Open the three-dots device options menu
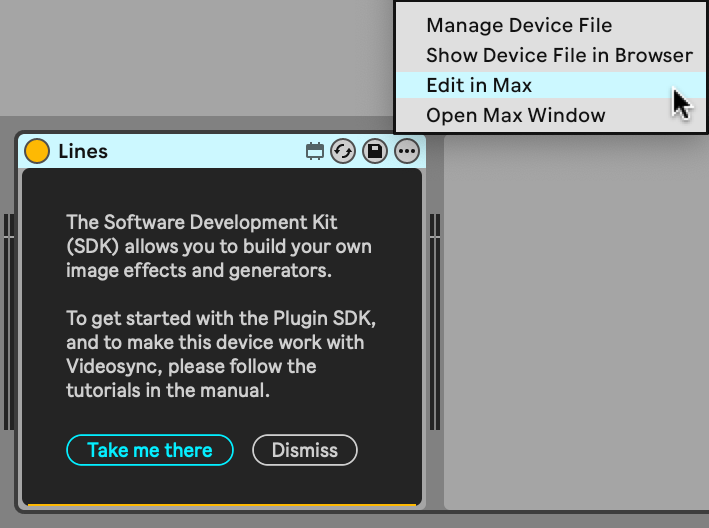This screenshot has width=709, height=528. 407,151
